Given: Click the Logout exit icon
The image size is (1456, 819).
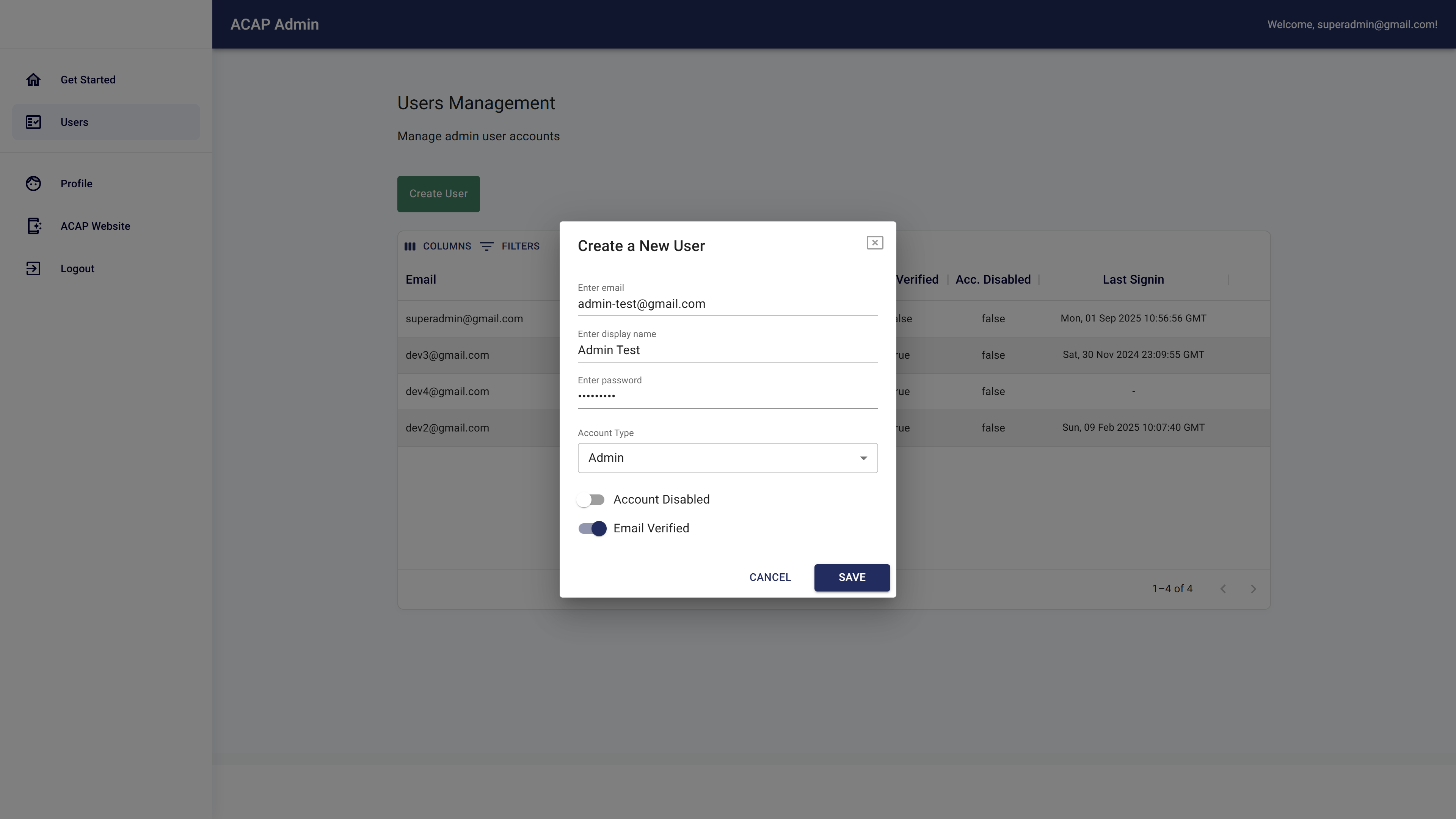Looking at the screenshot, I should [33, 268].
